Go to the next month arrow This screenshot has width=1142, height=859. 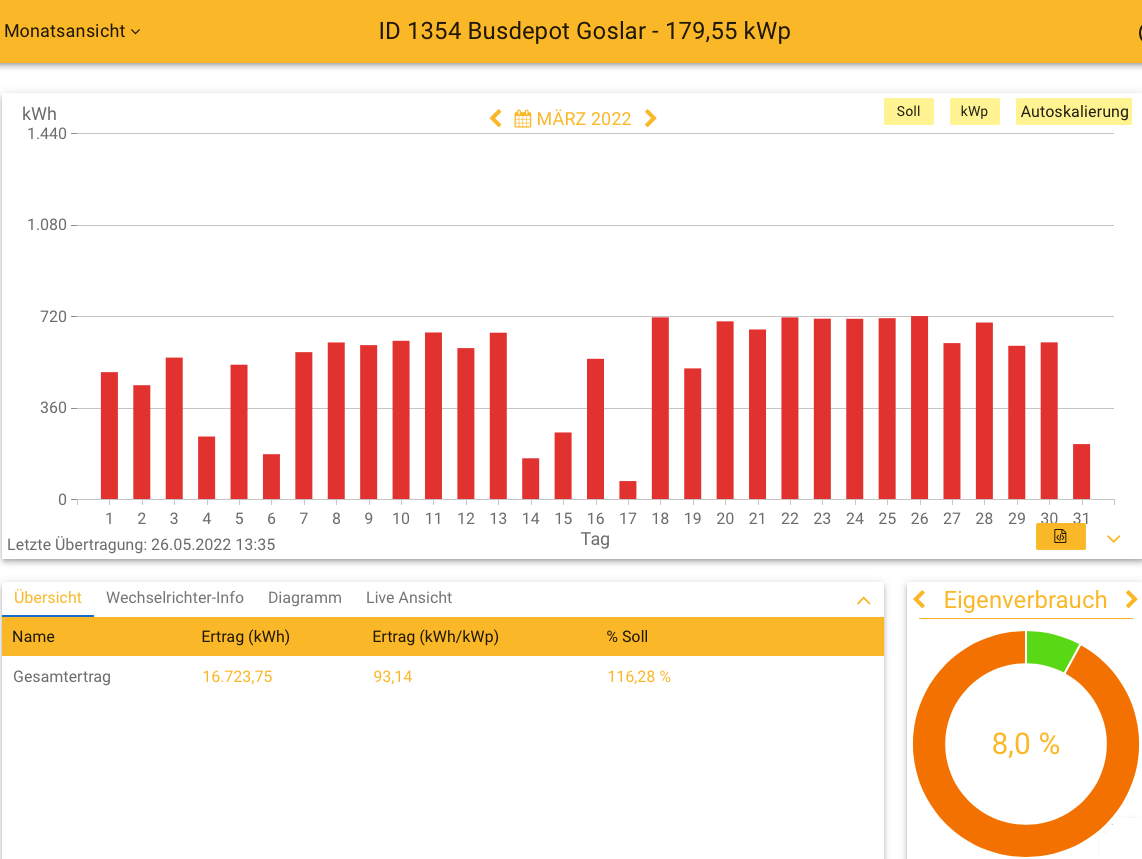pos(651,119)
